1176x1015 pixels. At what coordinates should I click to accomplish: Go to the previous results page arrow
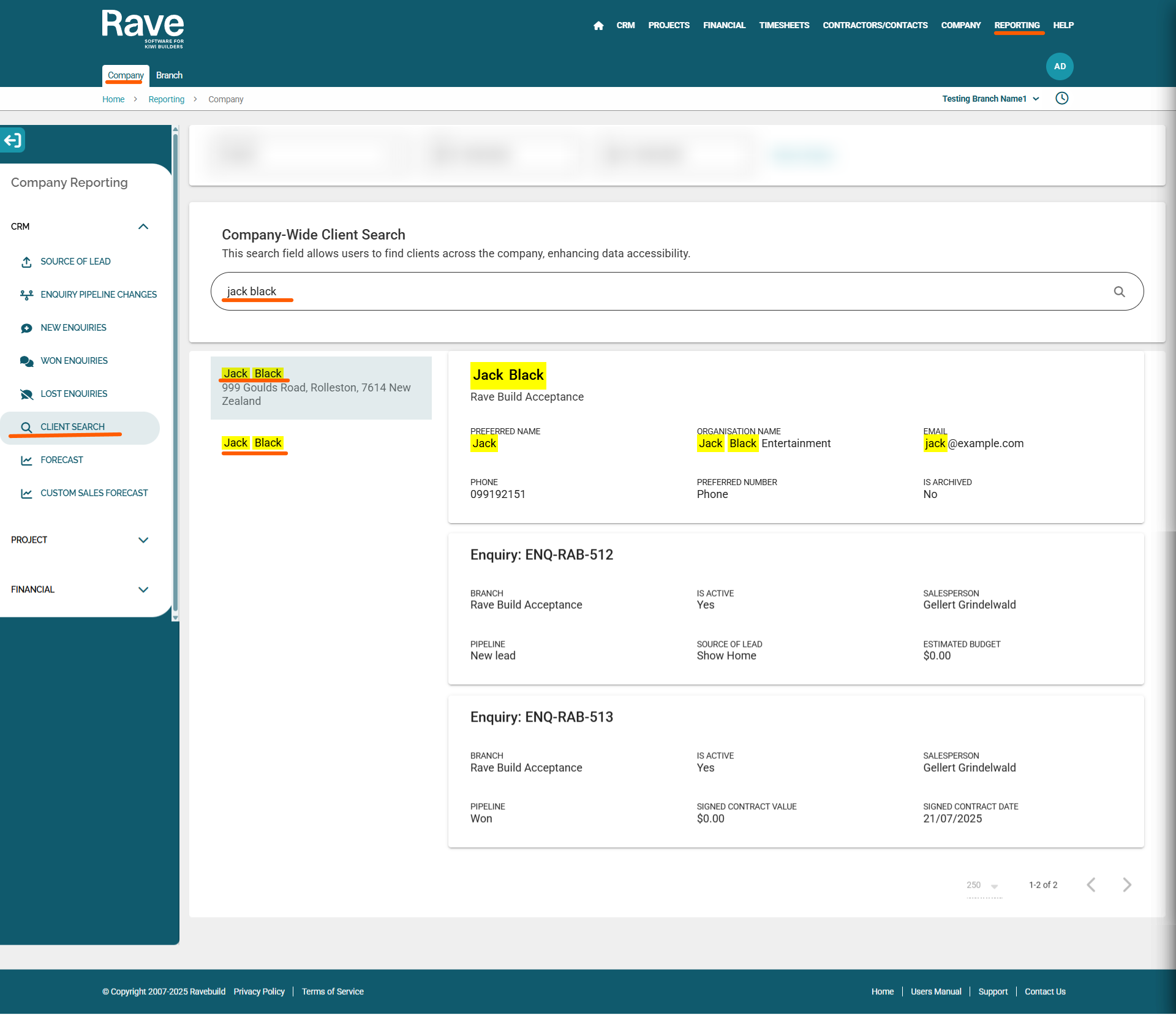[1091, 885]
